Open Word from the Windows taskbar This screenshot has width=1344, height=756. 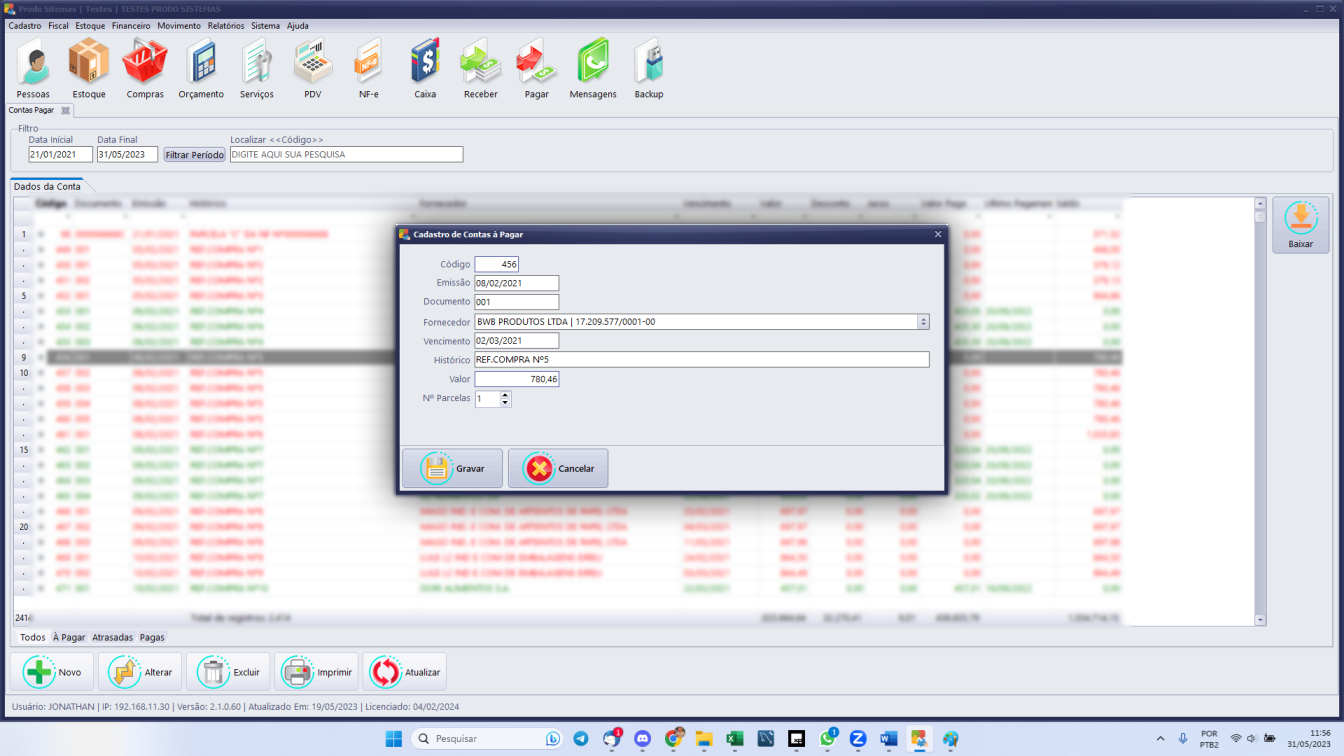pyautogui.click(x=887, y=739)
